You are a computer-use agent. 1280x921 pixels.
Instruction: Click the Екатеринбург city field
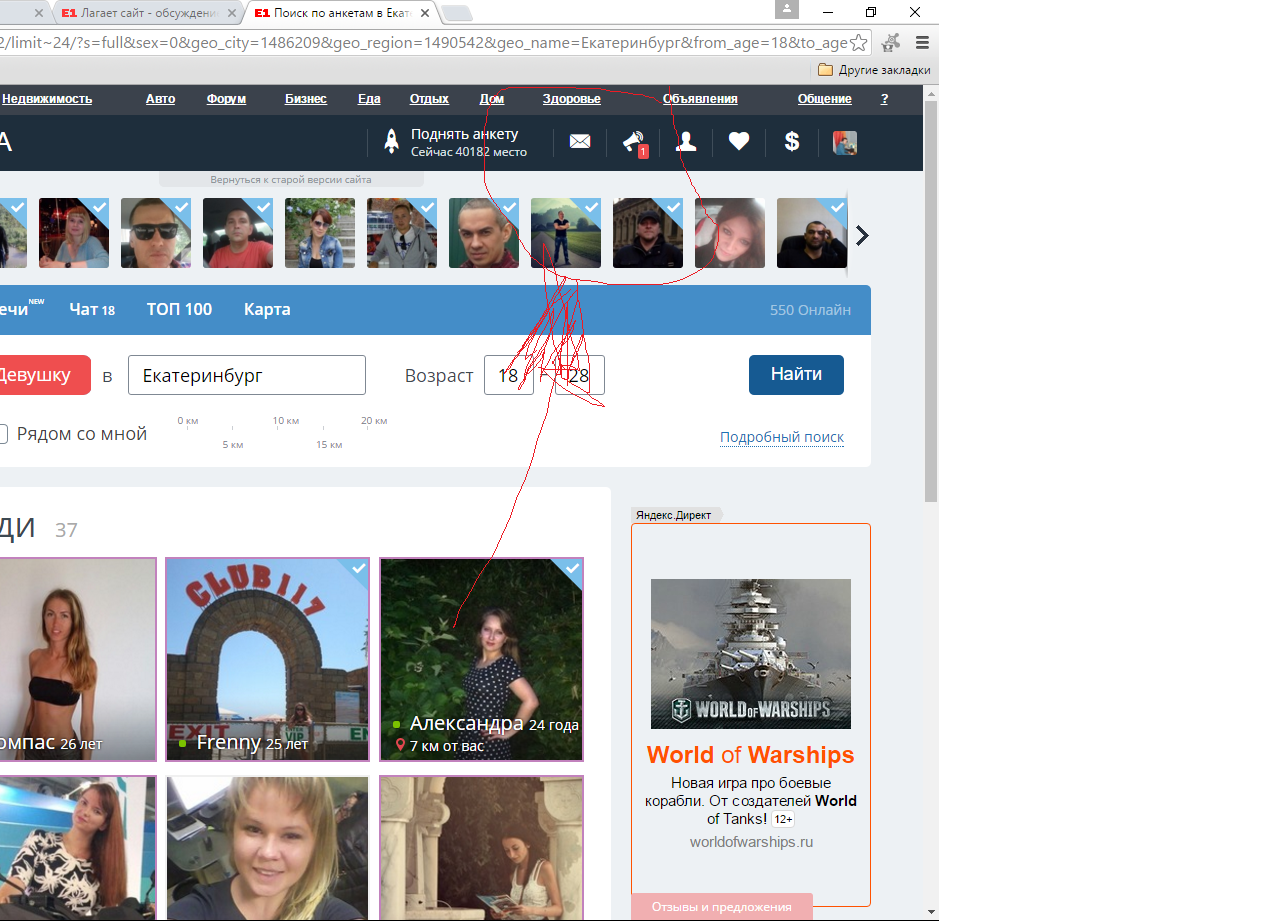(247, 375)
